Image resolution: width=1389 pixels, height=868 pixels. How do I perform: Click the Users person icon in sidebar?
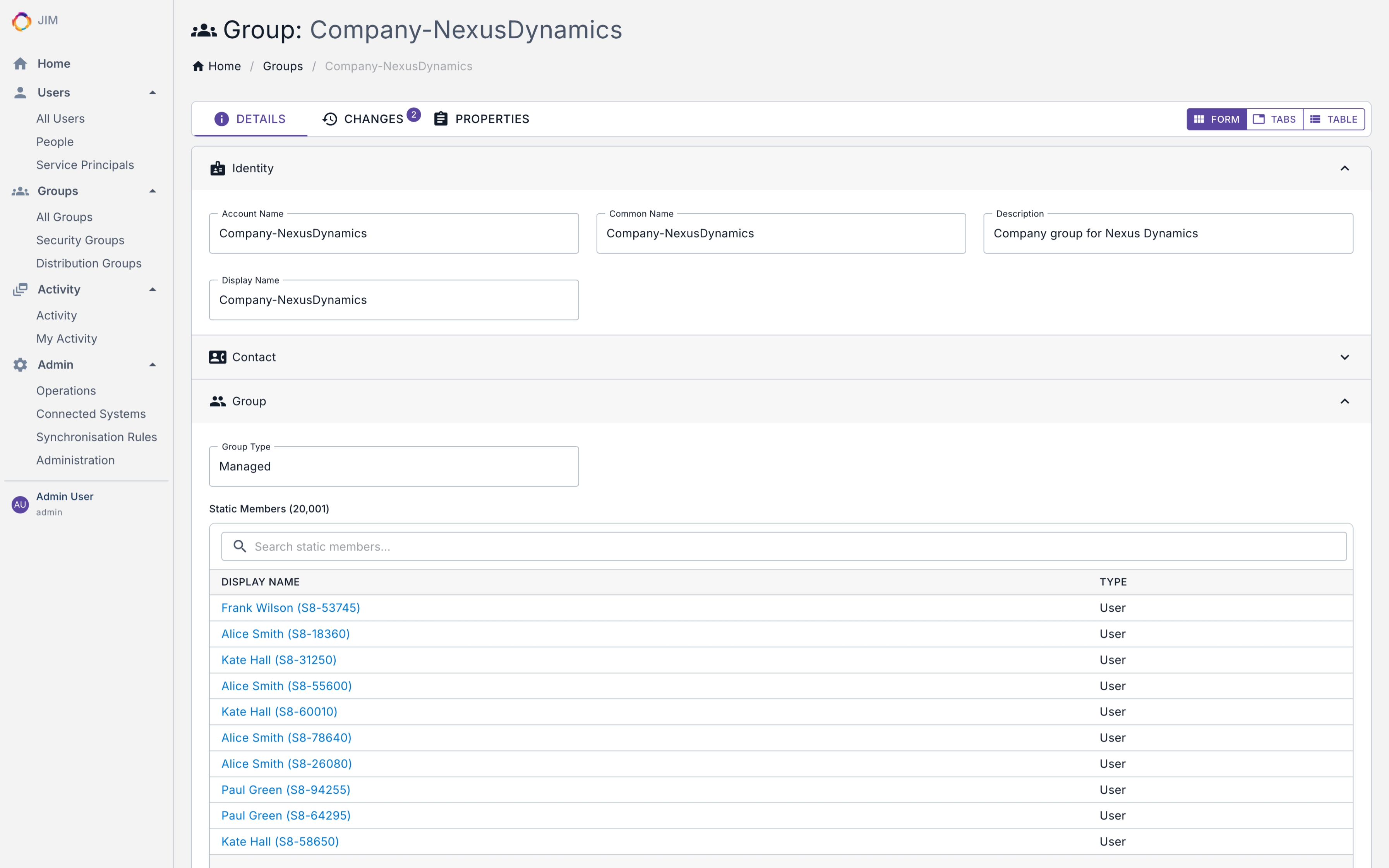20,93
